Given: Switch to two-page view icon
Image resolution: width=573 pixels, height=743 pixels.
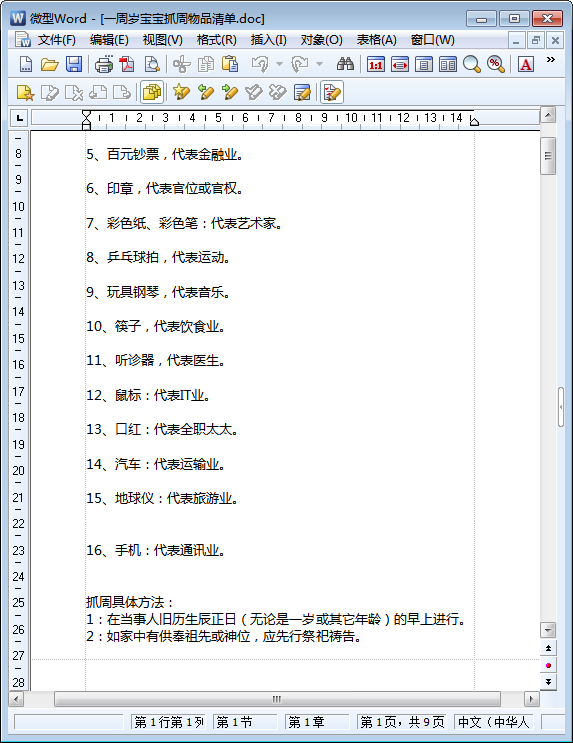Looking at the screenshot, I should (447, 64).
